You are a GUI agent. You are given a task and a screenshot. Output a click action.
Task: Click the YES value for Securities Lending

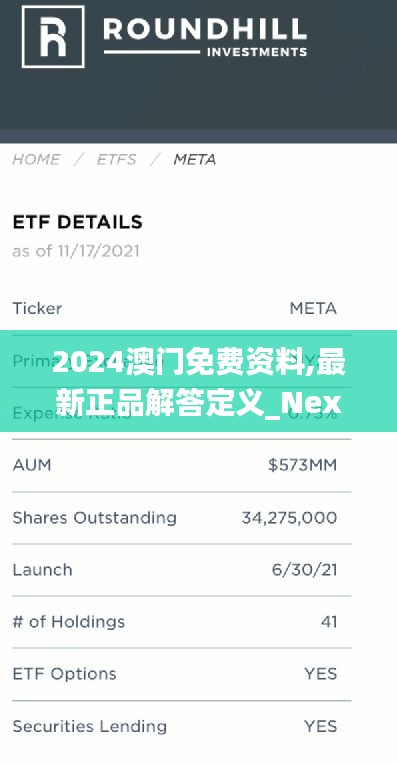[321, 727]
